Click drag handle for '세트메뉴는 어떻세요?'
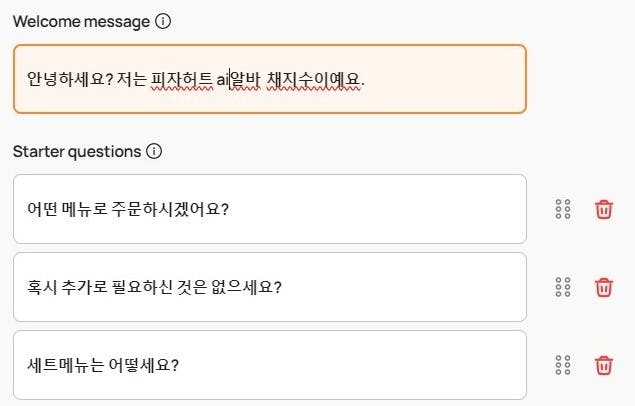The width and height of the screenshot is (635, 406). [562, 365]
